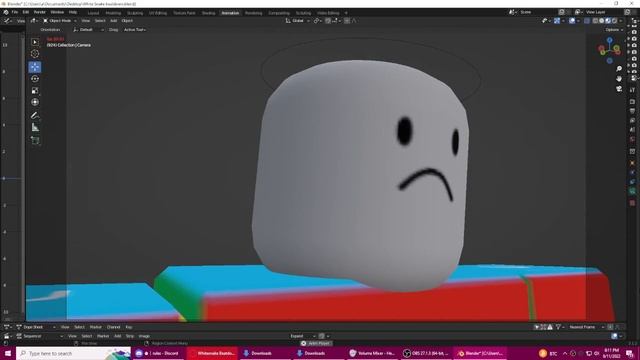Toggle camera view with camera icon
The image size is (640, 360).
click(x=619, y=89)
